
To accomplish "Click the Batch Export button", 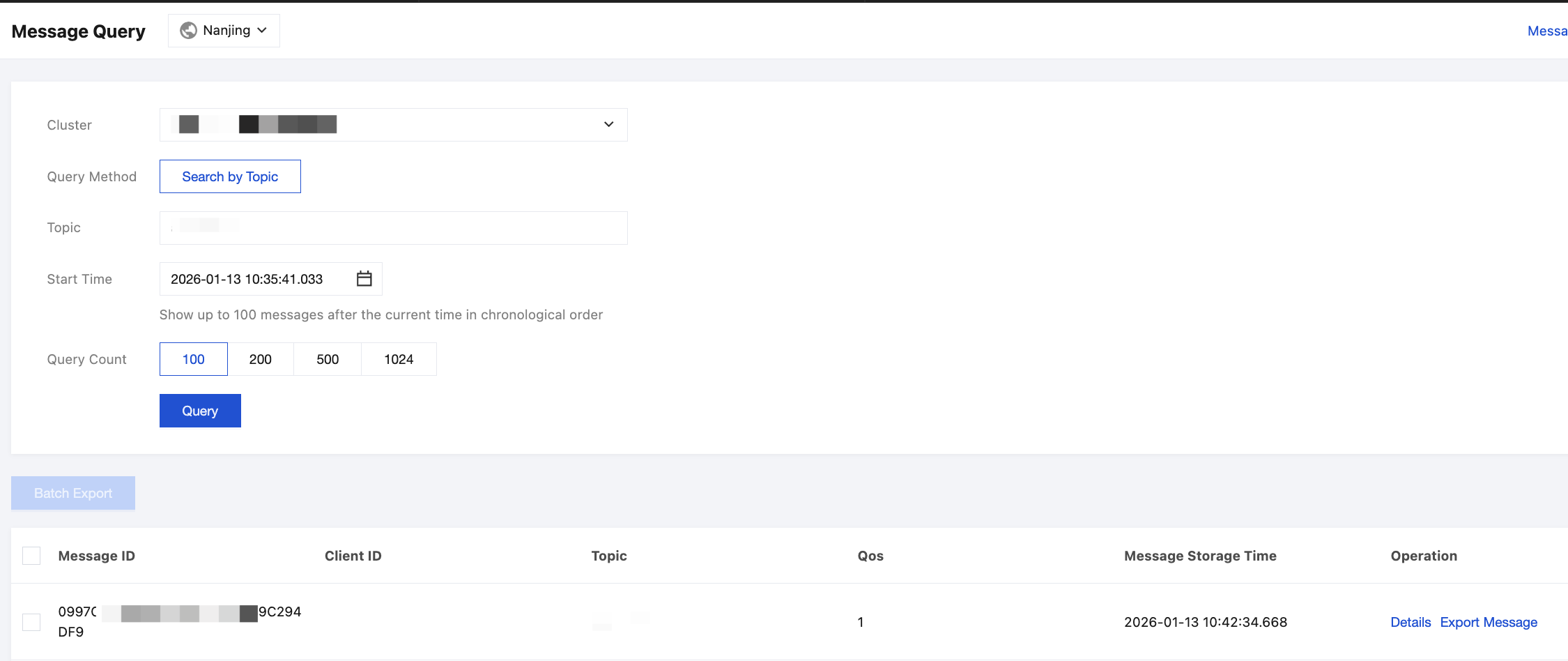I will point(73,493).
